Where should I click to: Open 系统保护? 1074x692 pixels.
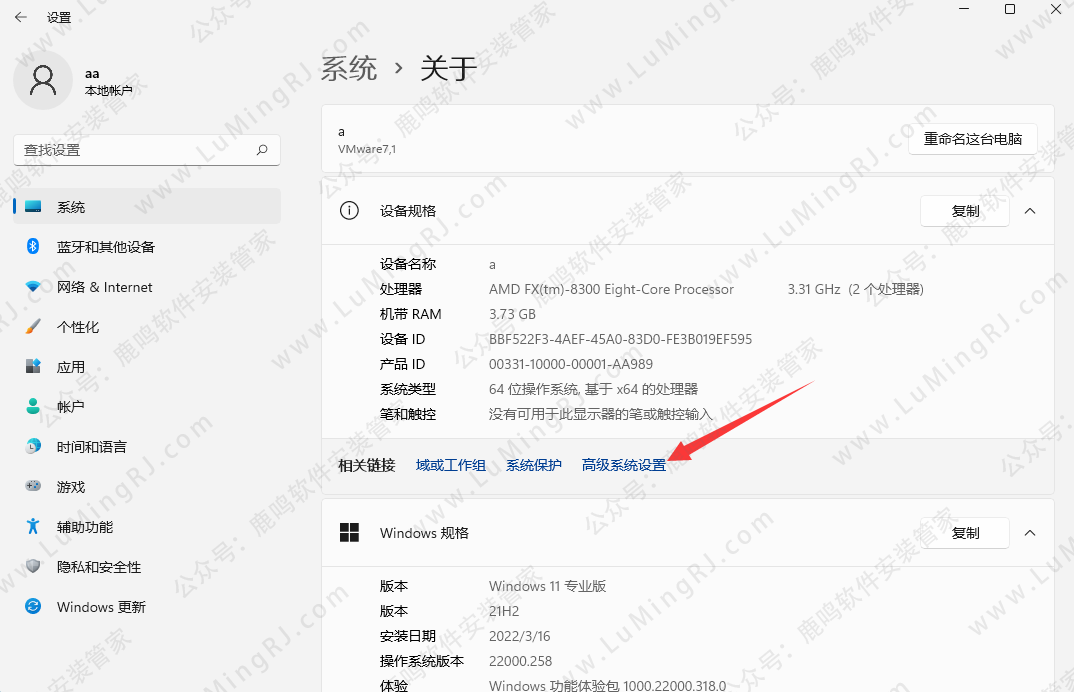(534, 464)
